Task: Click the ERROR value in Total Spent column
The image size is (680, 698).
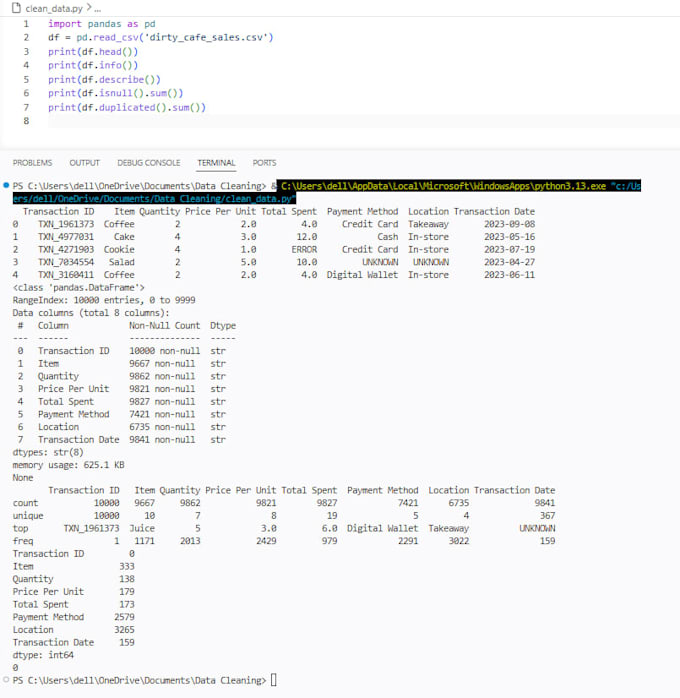Action: pyautogui.click(x=304, y=249)
